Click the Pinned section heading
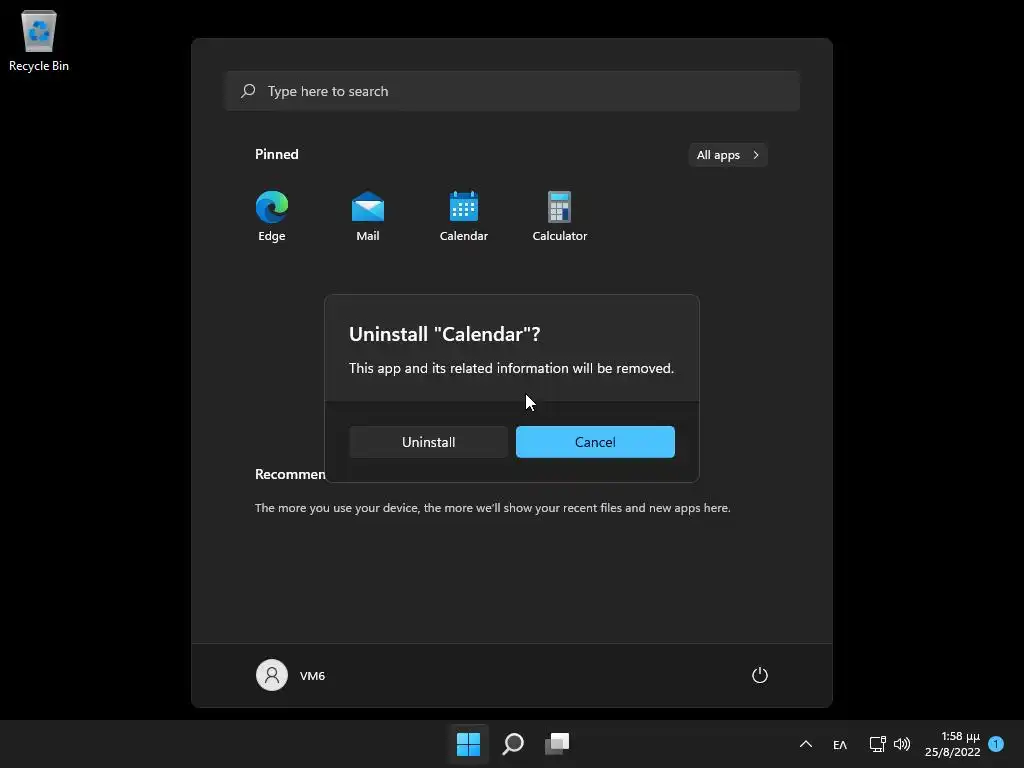 pos(277,154)
